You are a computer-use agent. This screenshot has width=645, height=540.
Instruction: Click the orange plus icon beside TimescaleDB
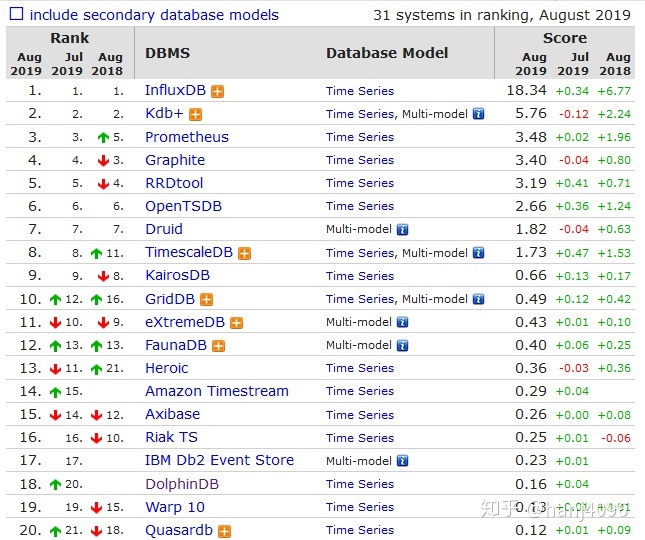[244, 253]
